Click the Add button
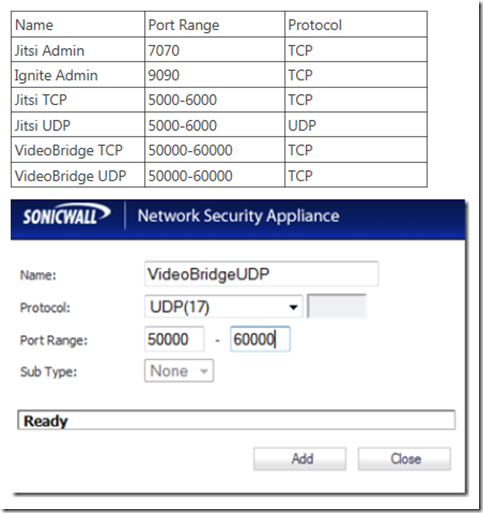Viewport: 483px width, 513px height. click(300, 459)
